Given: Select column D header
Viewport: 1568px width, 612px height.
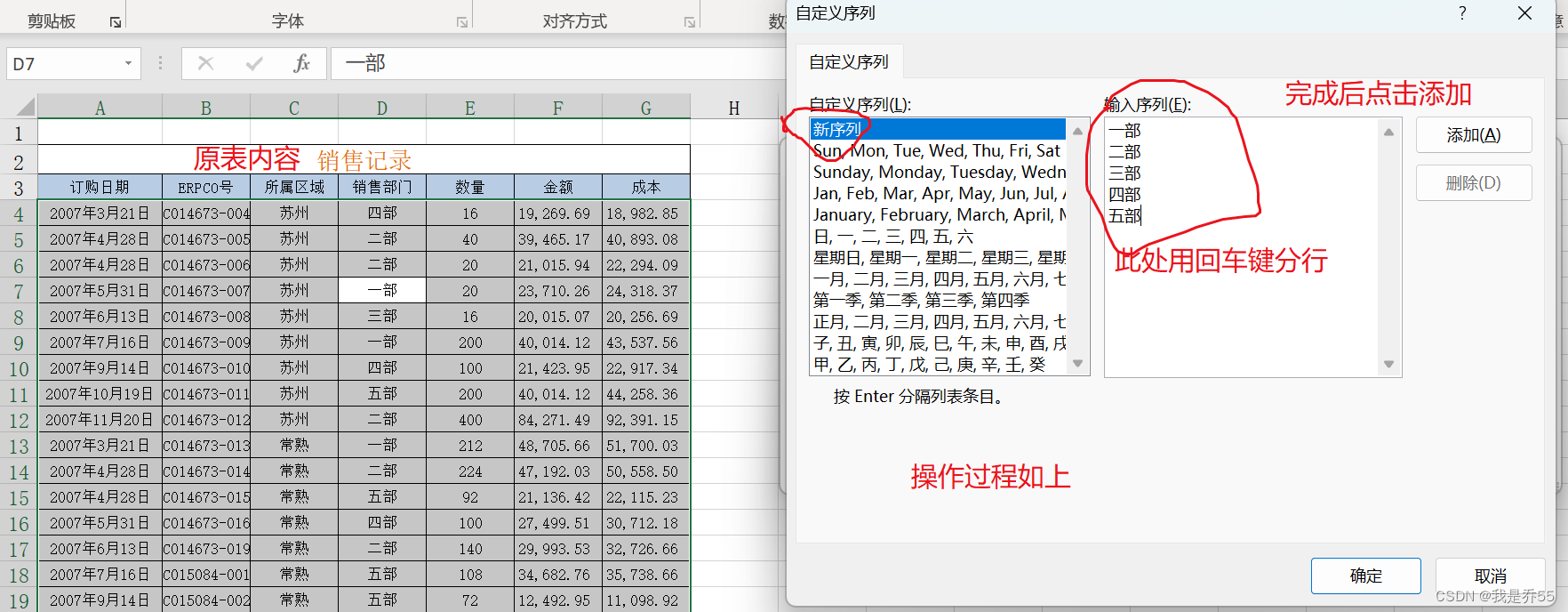Looking at the screenshot, I should pyautogui.click(x=382, y=108).
